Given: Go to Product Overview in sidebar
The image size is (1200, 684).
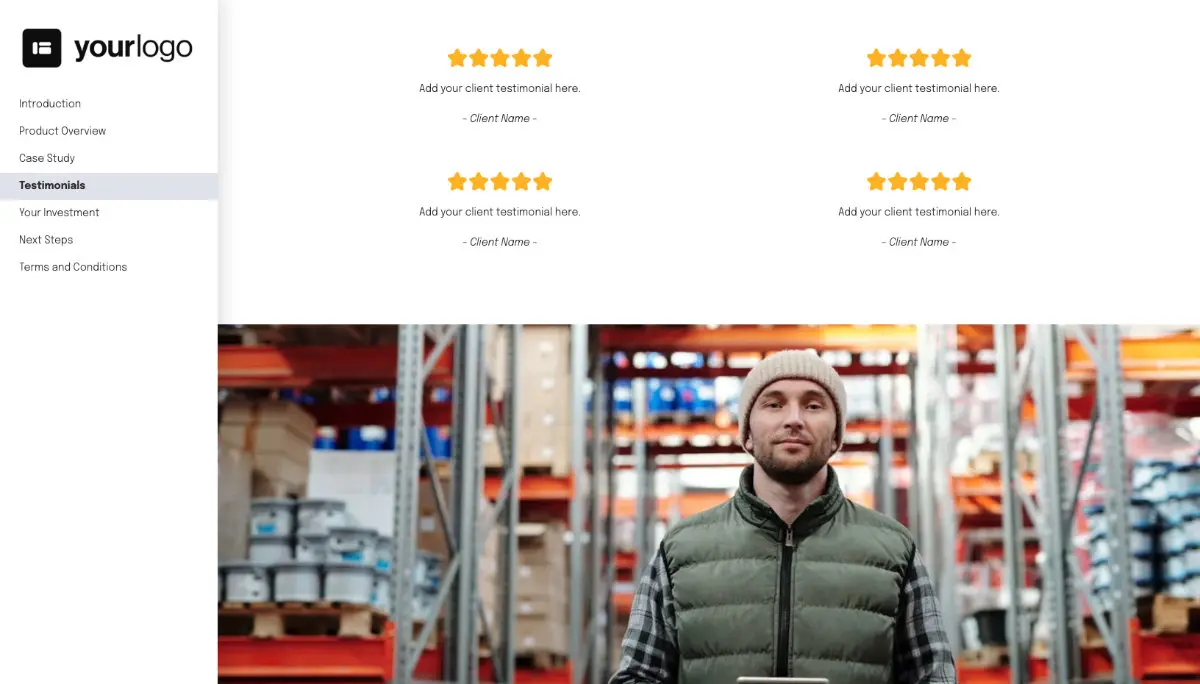Looking at the screenshot, I should (62, 131).
